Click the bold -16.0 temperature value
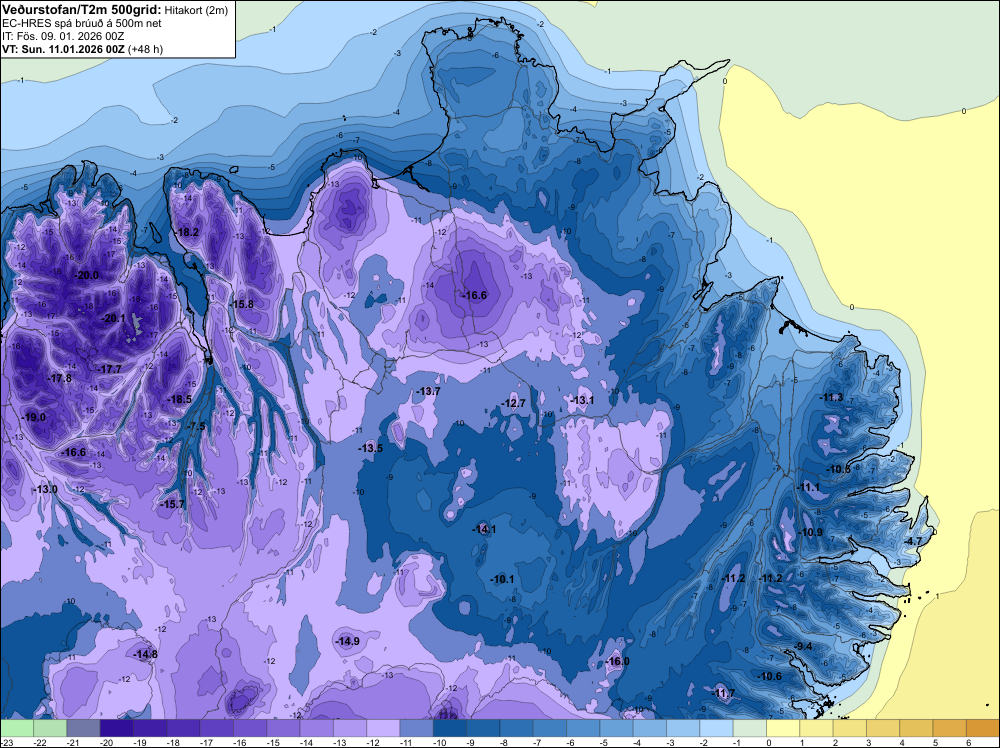The width and height of the screenshot is (1000, 748). pyautogui.click(x=617, y=661)
